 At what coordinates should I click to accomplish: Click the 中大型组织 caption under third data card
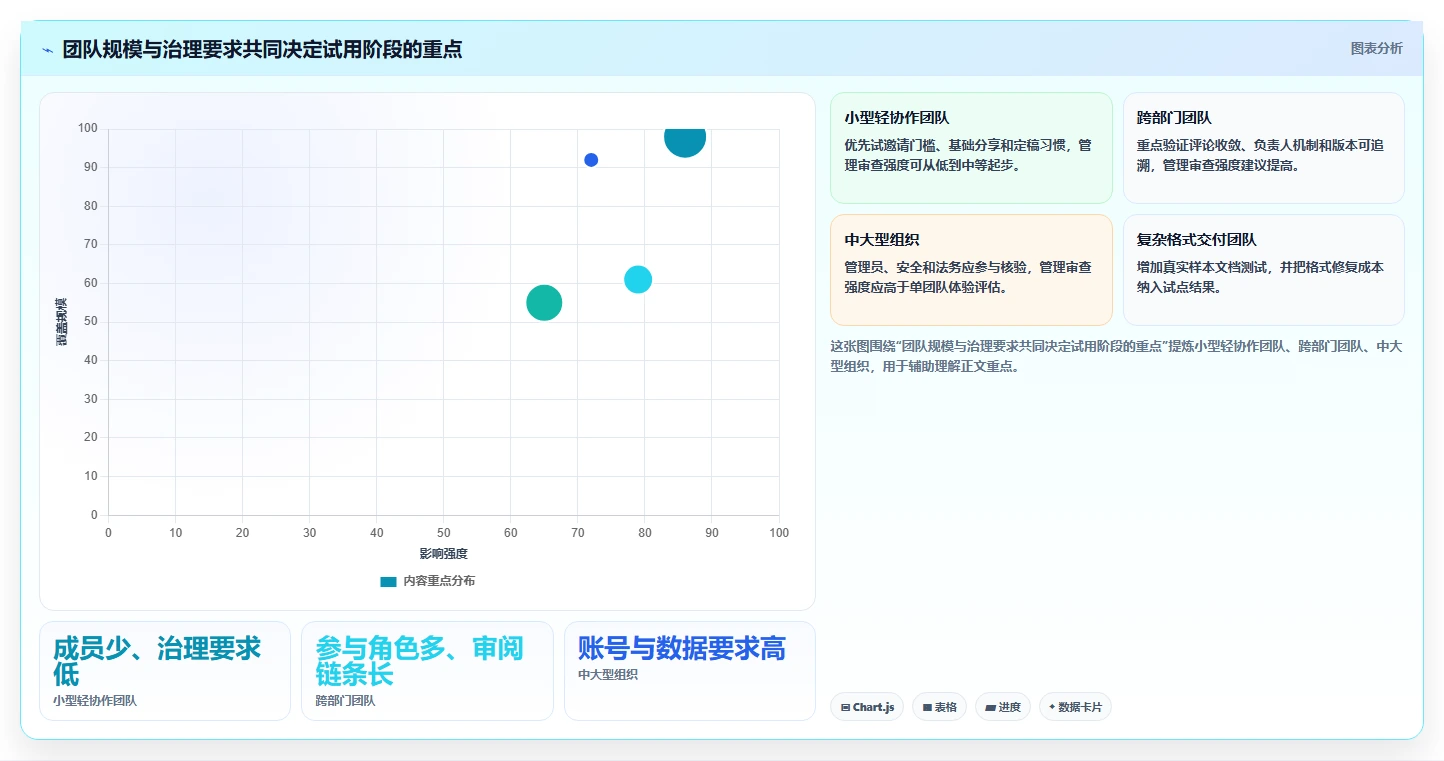coord(608,675)
